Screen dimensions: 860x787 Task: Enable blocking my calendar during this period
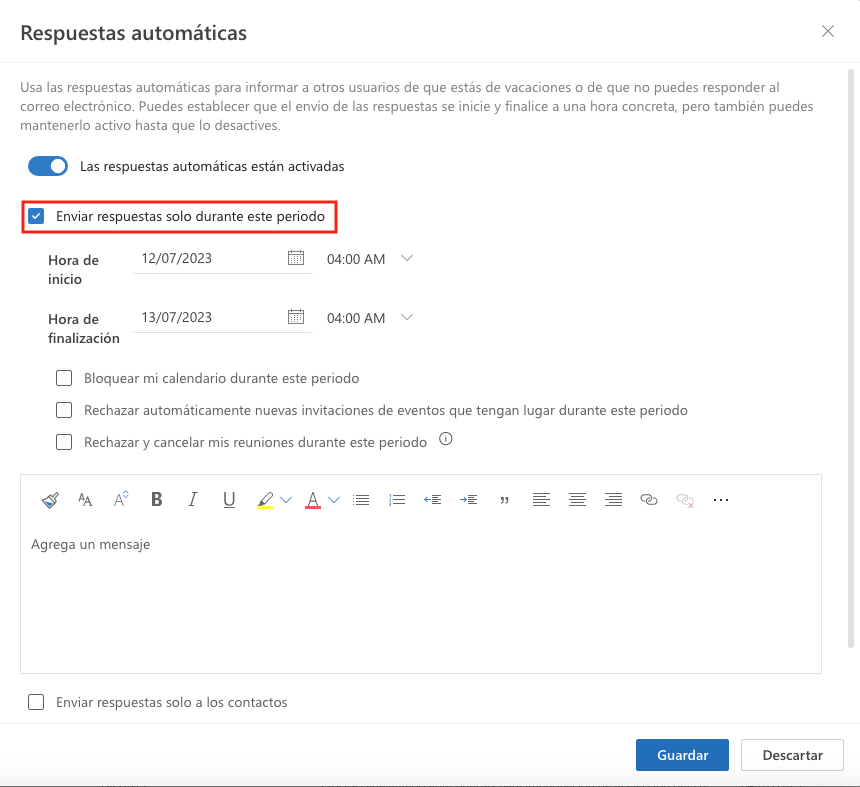pos(64,378)
